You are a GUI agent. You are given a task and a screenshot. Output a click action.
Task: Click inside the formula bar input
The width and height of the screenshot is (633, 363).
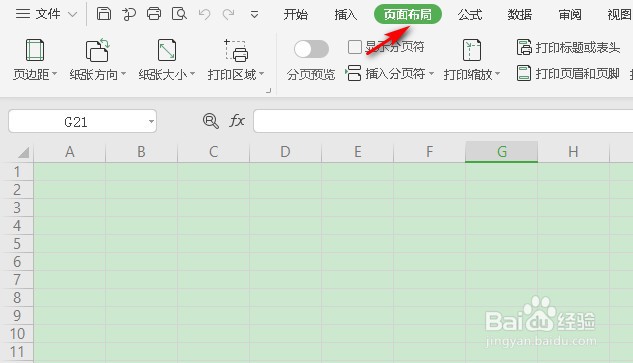[x=443, y=121]
